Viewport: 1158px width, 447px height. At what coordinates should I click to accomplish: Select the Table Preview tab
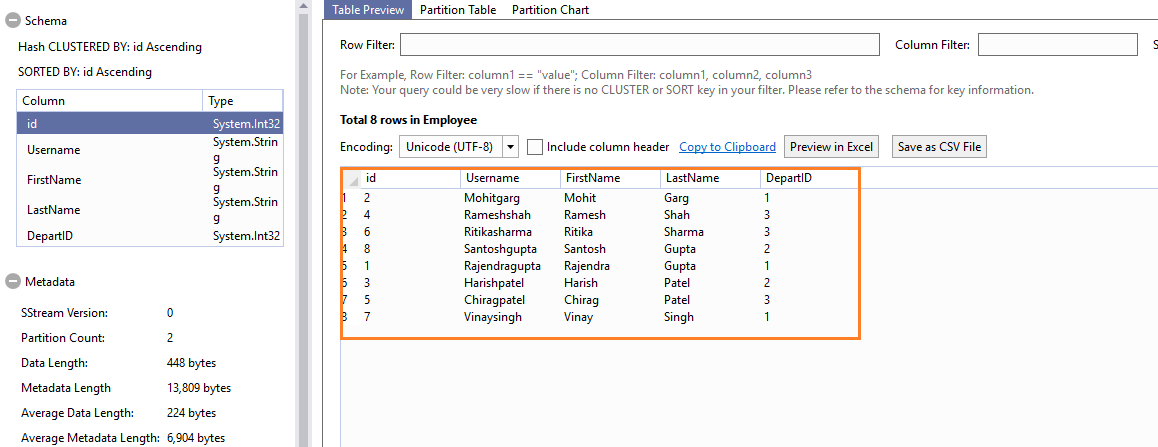(x=368, y=10)
